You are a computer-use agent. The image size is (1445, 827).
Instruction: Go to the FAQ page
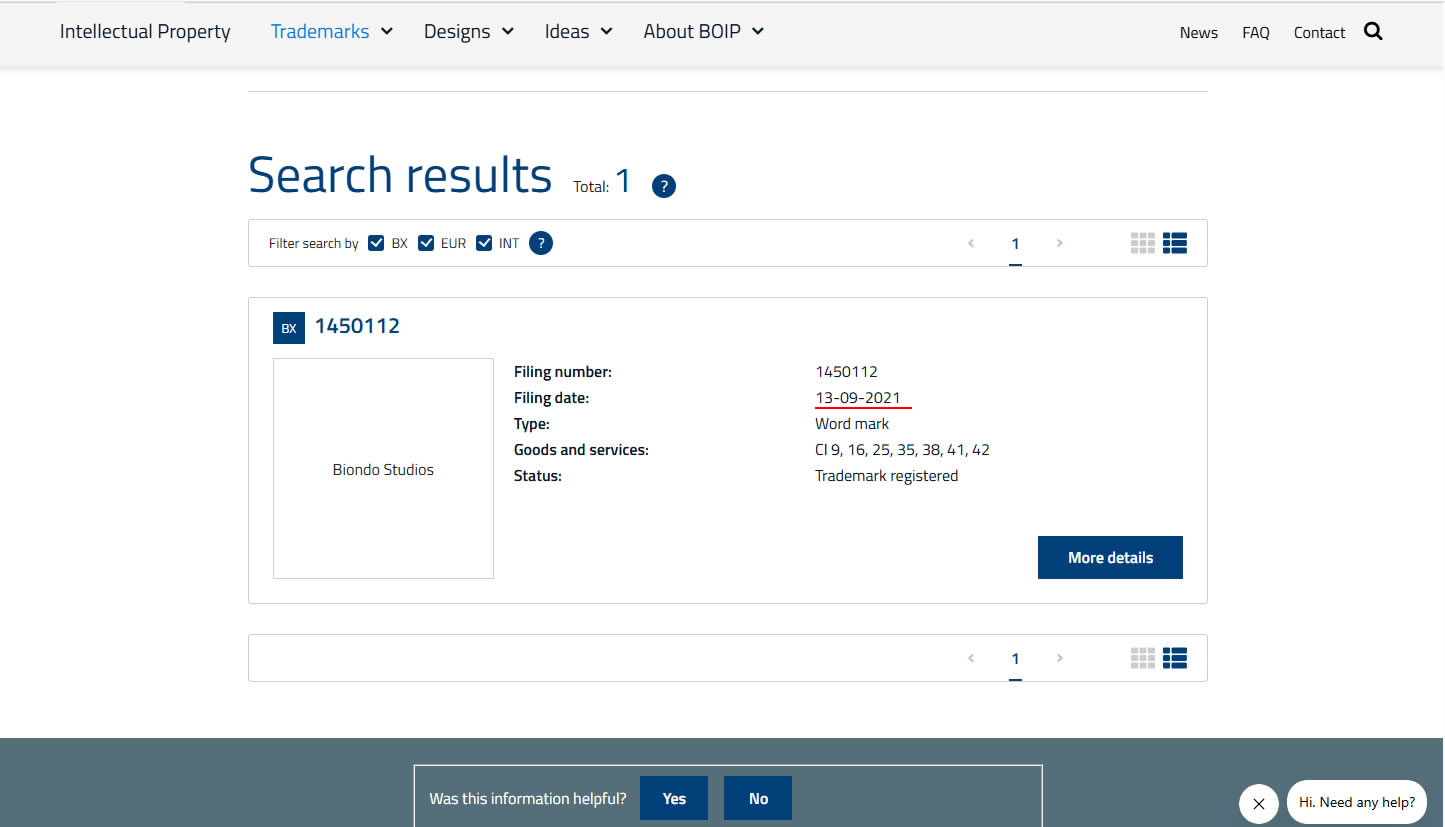coord(1255,33)
